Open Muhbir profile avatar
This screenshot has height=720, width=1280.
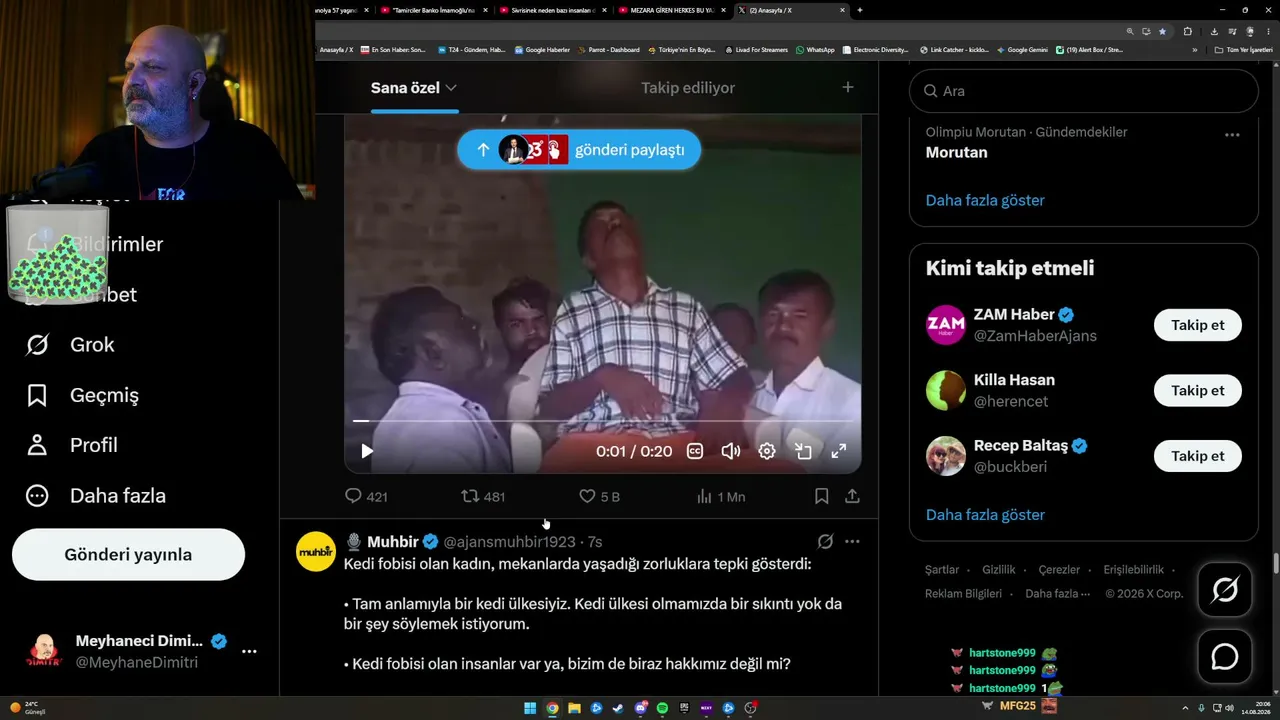click(316, 551)
